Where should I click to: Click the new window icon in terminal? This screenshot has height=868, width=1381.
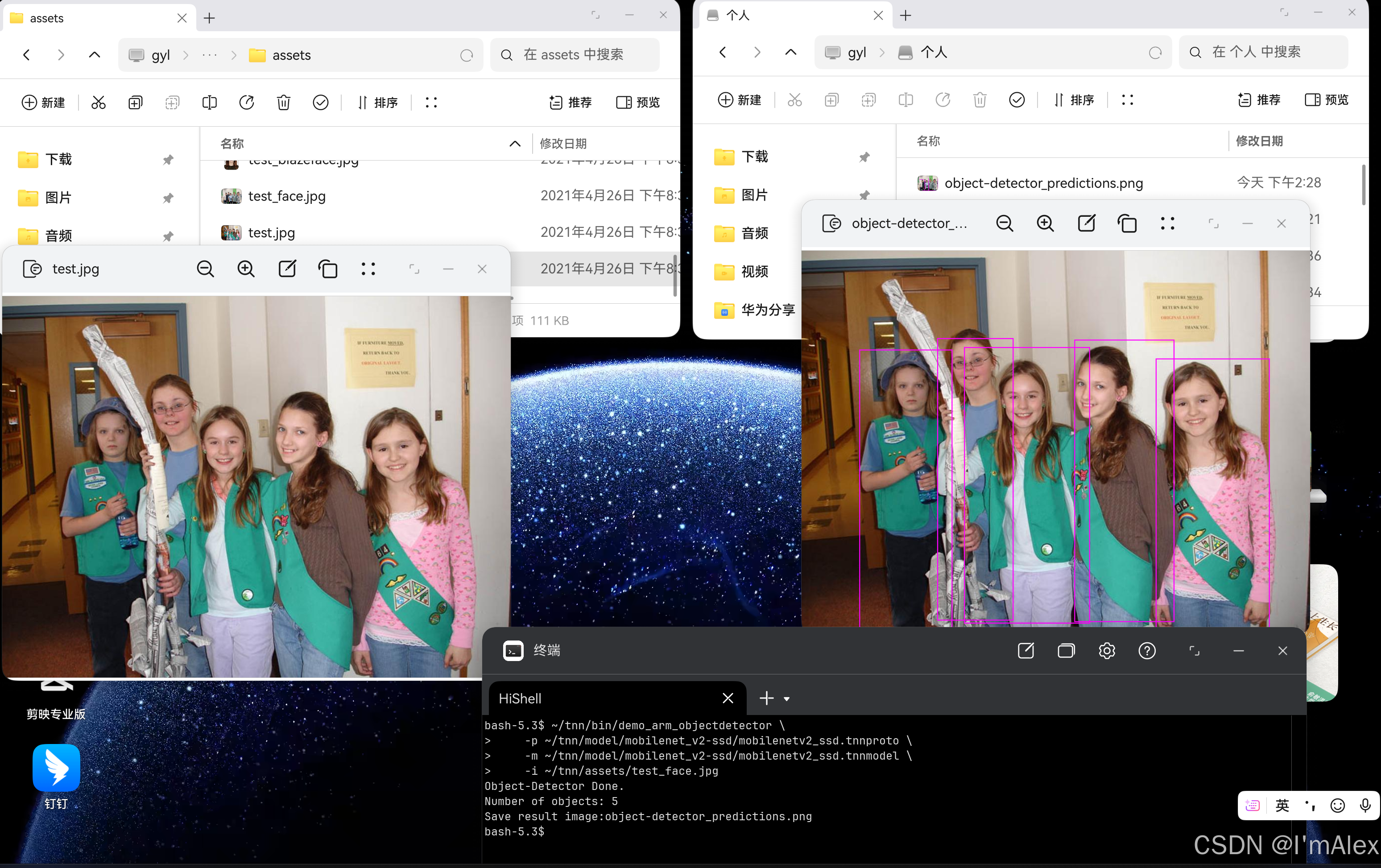click(x=1025, y=651)
